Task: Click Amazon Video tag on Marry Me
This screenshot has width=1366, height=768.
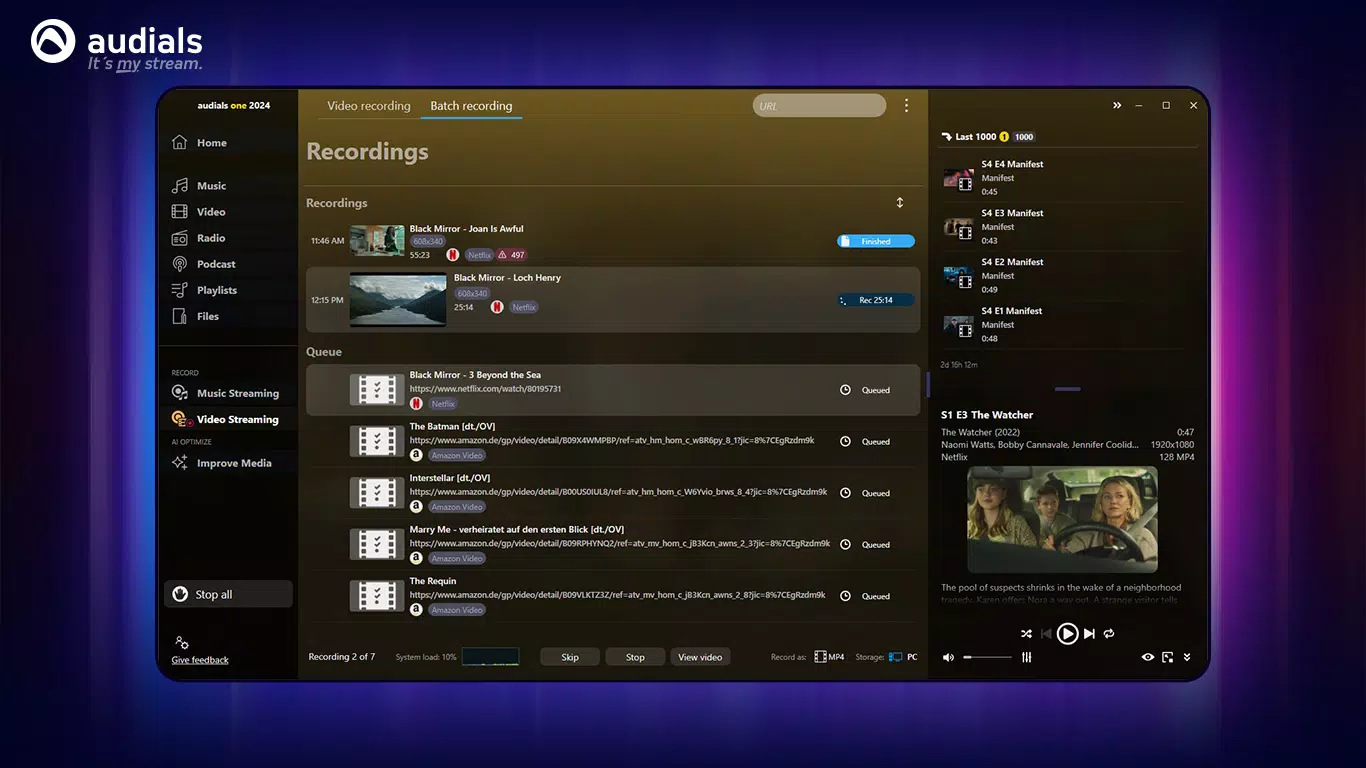Action: pos(457,558)
